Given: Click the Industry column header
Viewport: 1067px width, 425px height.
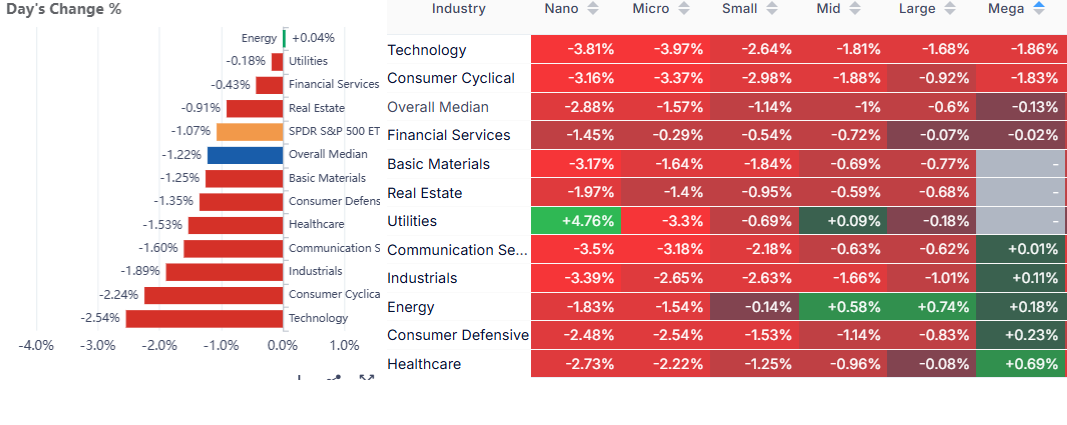Looking at the screenshot, I should pyautogui.click(x=458, y=9).
